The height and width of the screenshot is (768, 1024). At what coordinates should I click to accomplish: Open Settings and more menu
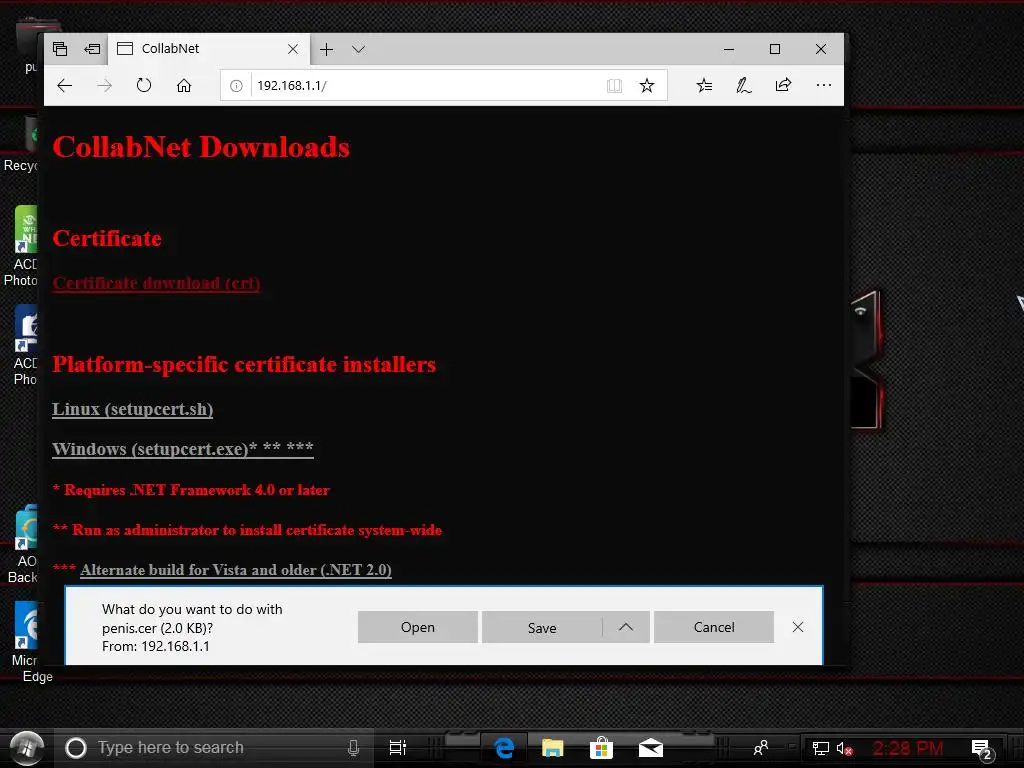point(824,85)
